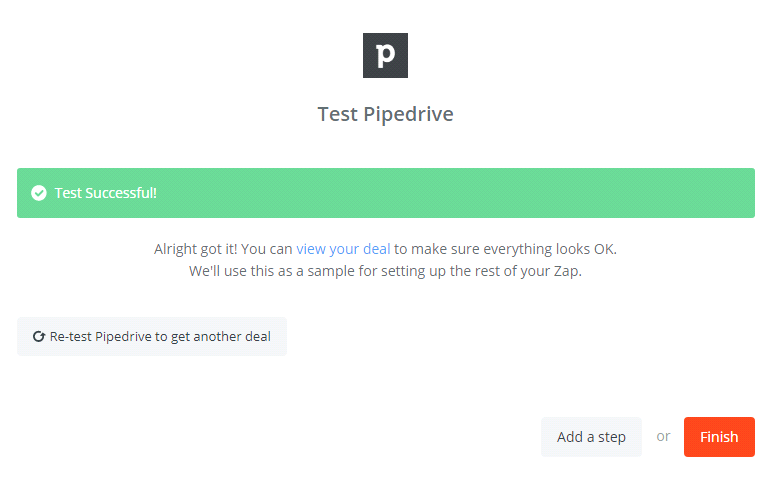Click the 'Test Successful!' message text
The image size is (775, 486).
105,193
